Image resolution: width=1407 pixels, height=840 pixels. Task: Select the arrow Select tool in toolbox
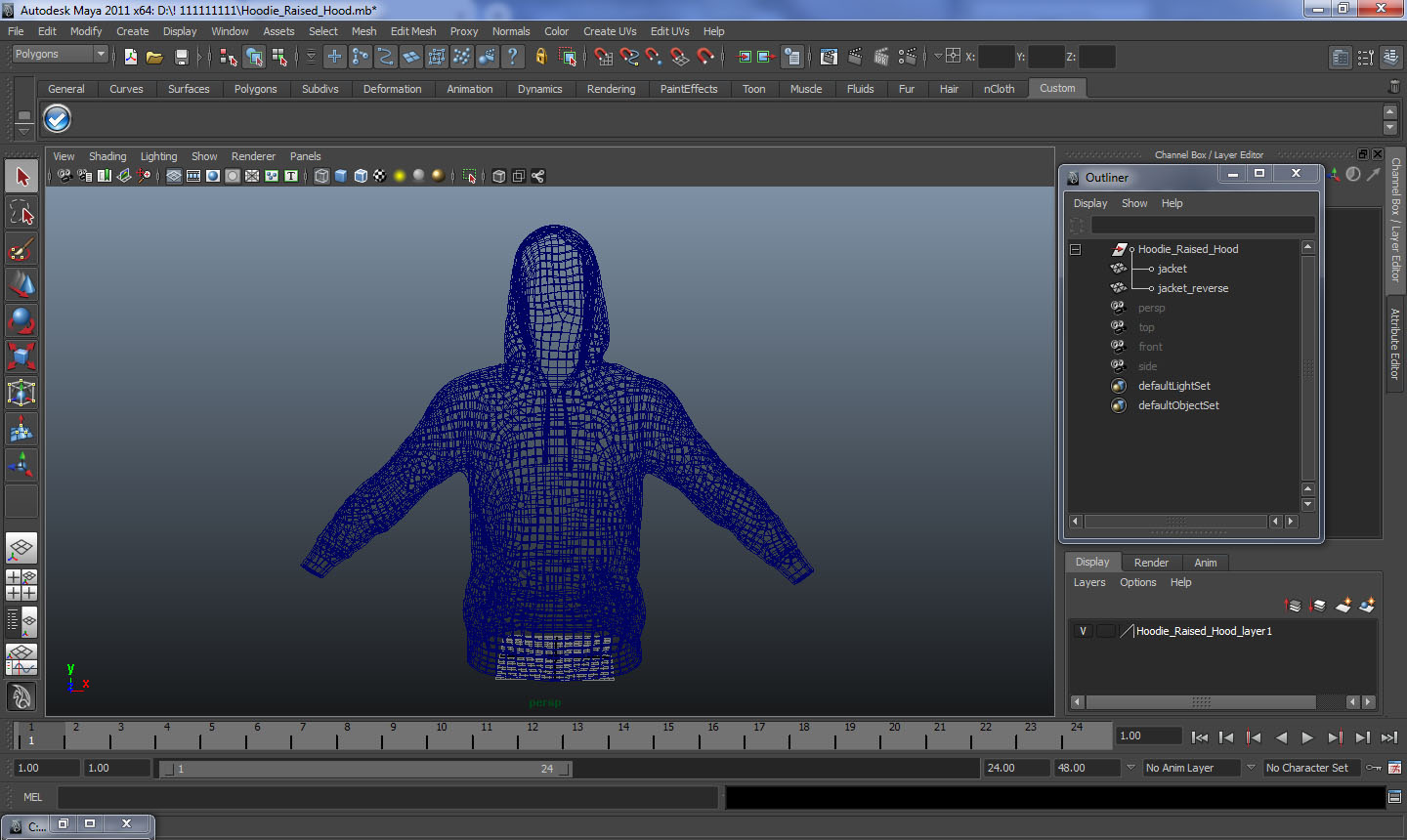coord(21,177)
